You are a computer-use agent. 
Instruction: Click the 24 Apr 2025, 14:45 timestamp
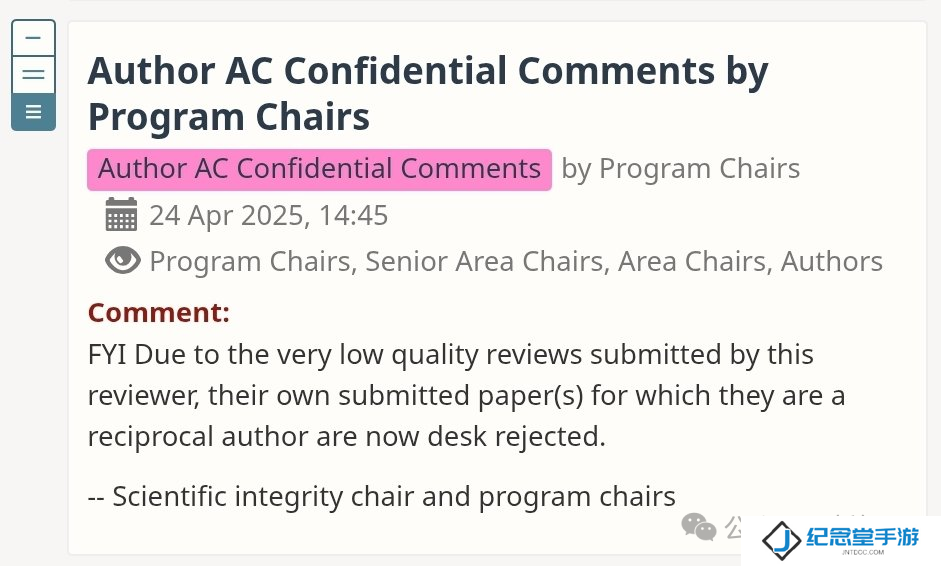[x=268, y=215]
